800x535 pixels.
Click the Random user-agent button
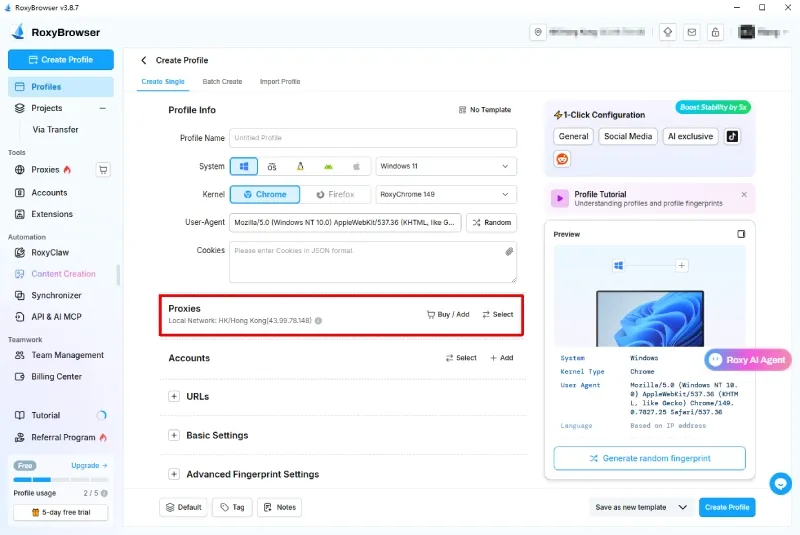(491, 222)
